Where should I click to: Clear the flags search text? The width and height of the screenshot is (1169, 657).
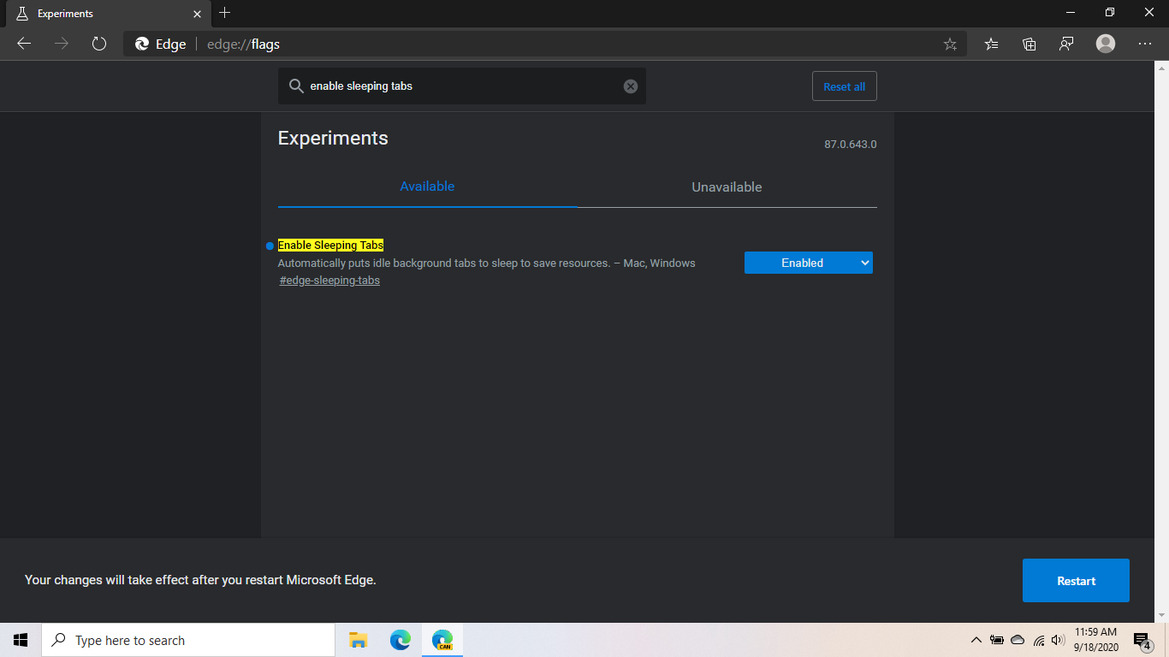point(631,87)
